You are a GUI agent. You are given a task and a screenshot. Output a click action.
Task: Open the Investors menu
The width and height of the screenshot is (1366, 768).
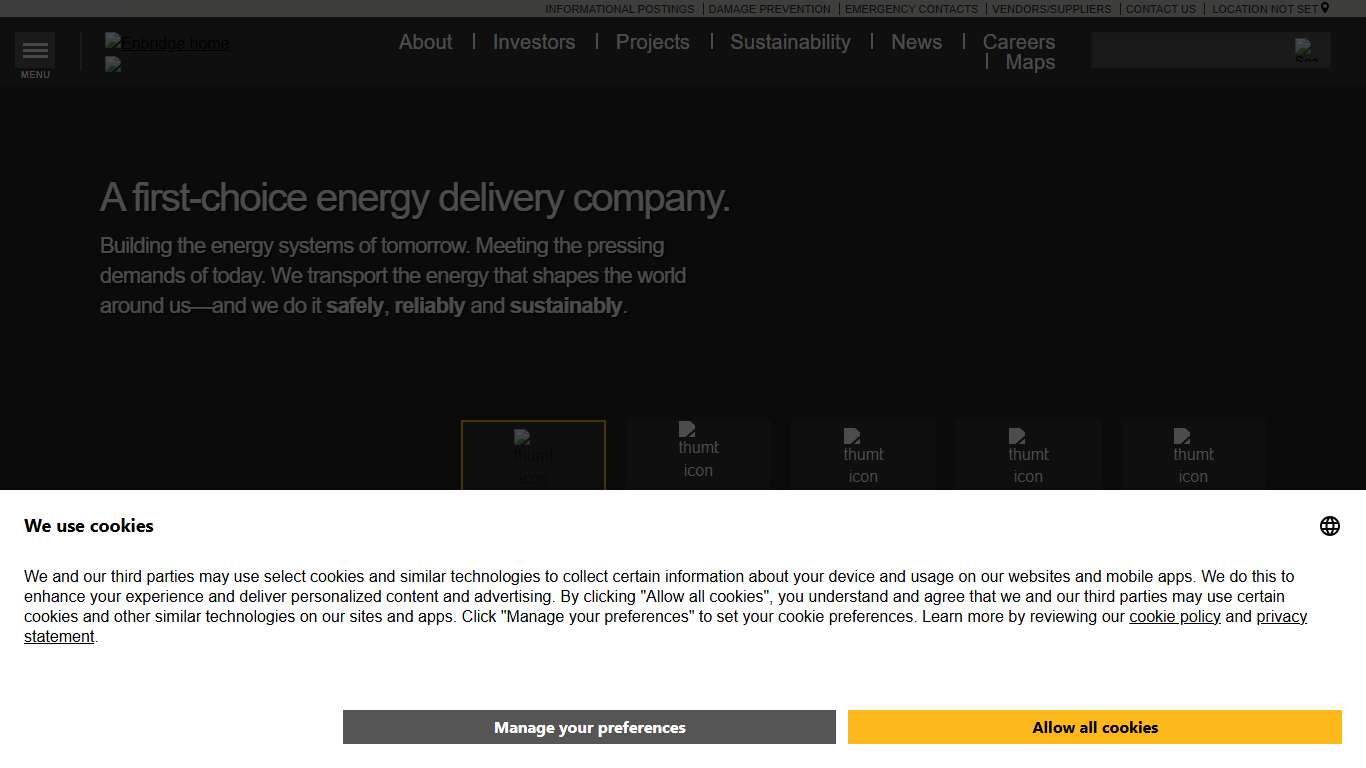coord(534,42)
